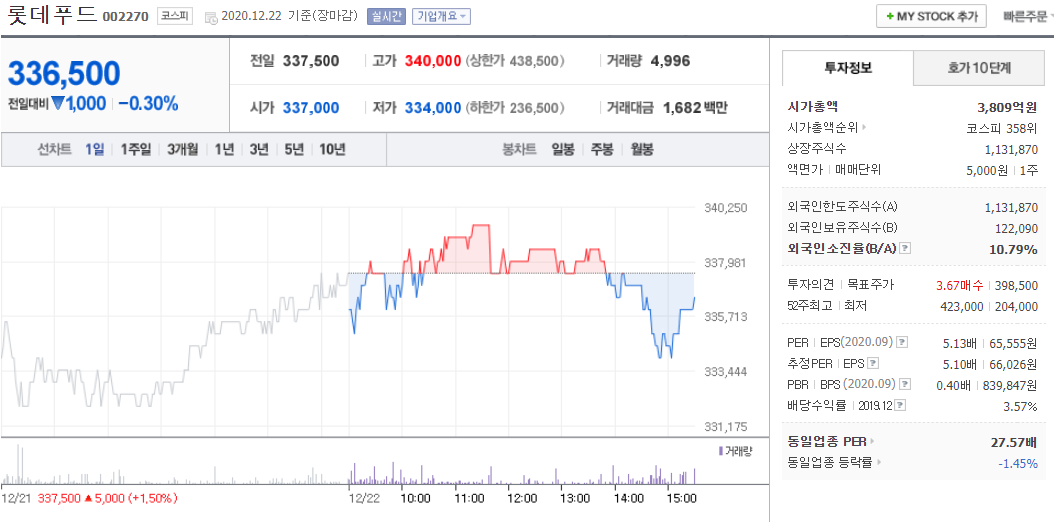The height and width of the screenshot is (522, 1054).
Task: Click the 12/22 date-axis label
Action: (363, 498)
